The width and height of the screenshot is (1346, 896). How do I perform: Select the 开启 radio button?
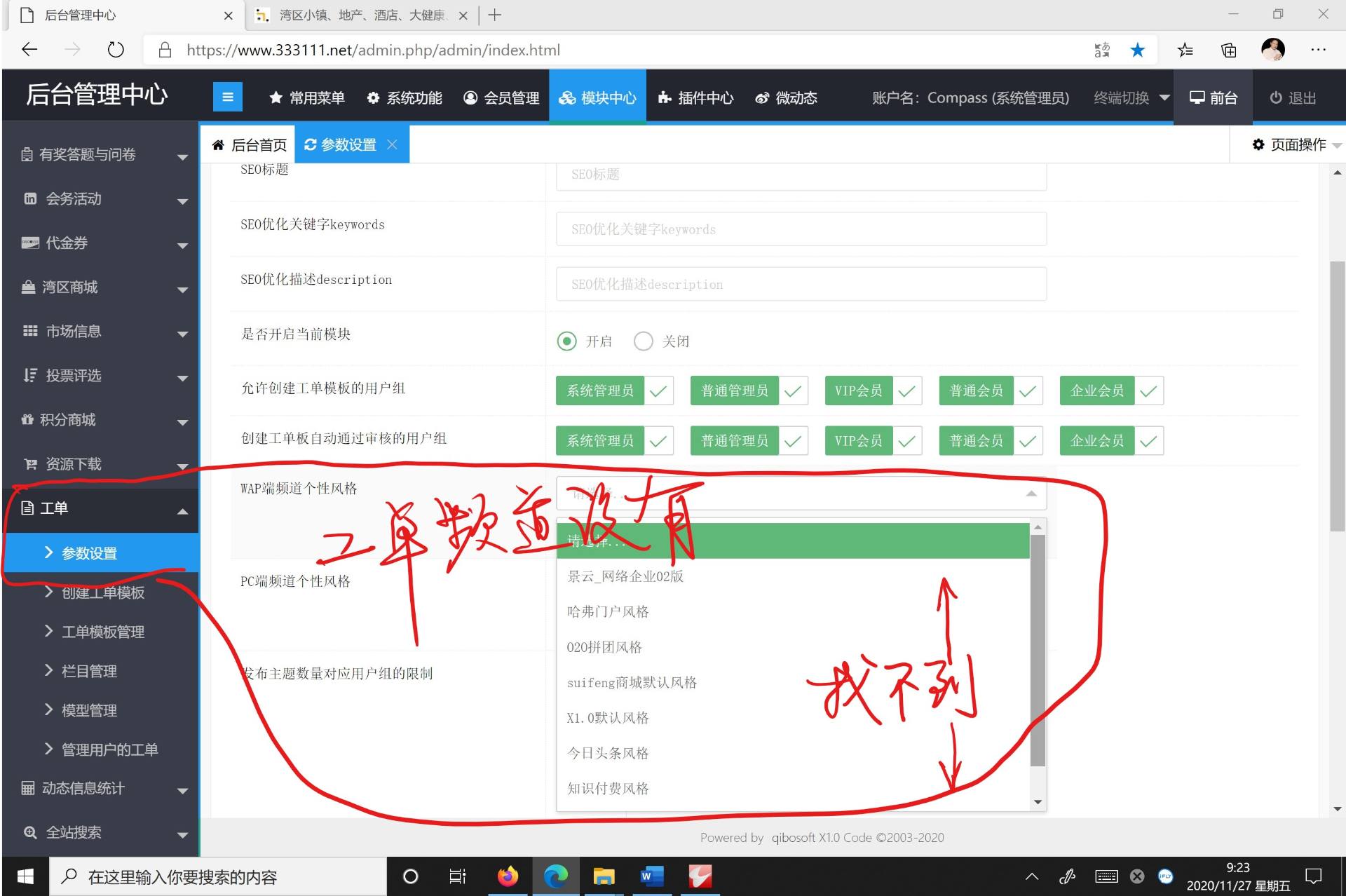click(566, 341)
